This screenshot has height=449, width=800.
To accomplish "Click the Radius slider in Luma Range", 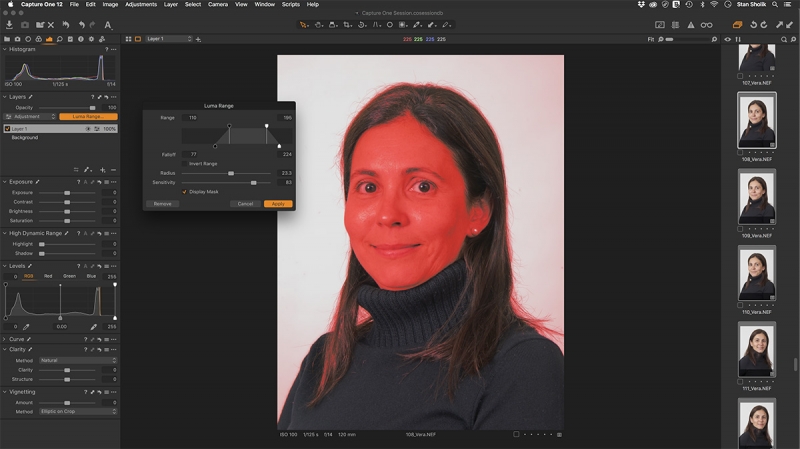I will pyautogui.click(x=227, y=173).
